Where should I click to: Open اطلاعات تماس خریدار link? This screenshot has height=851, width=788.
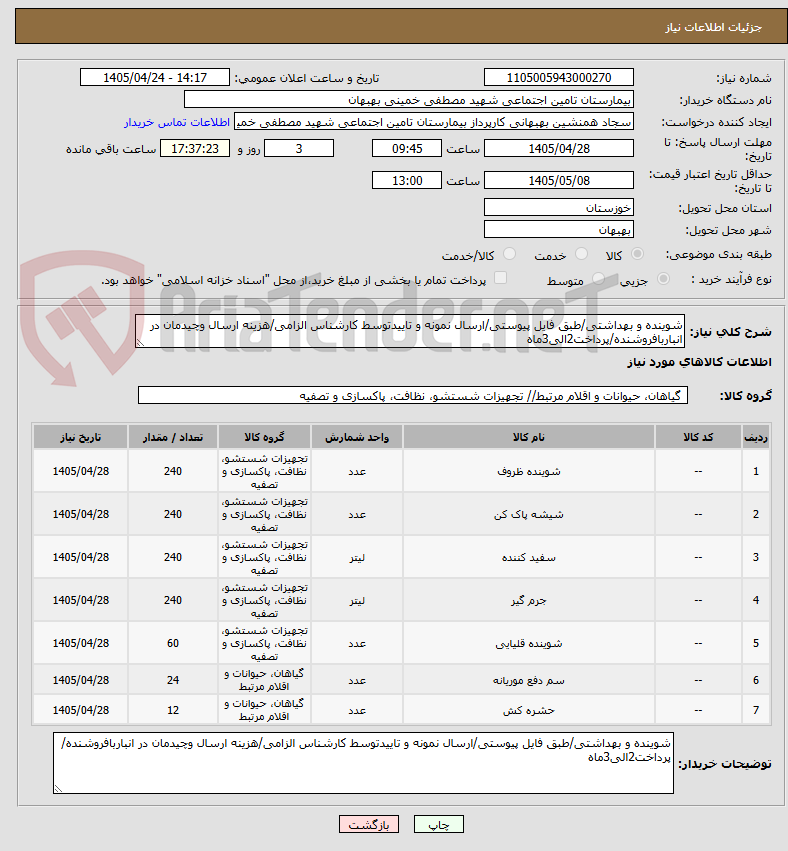tap(177, 123)
